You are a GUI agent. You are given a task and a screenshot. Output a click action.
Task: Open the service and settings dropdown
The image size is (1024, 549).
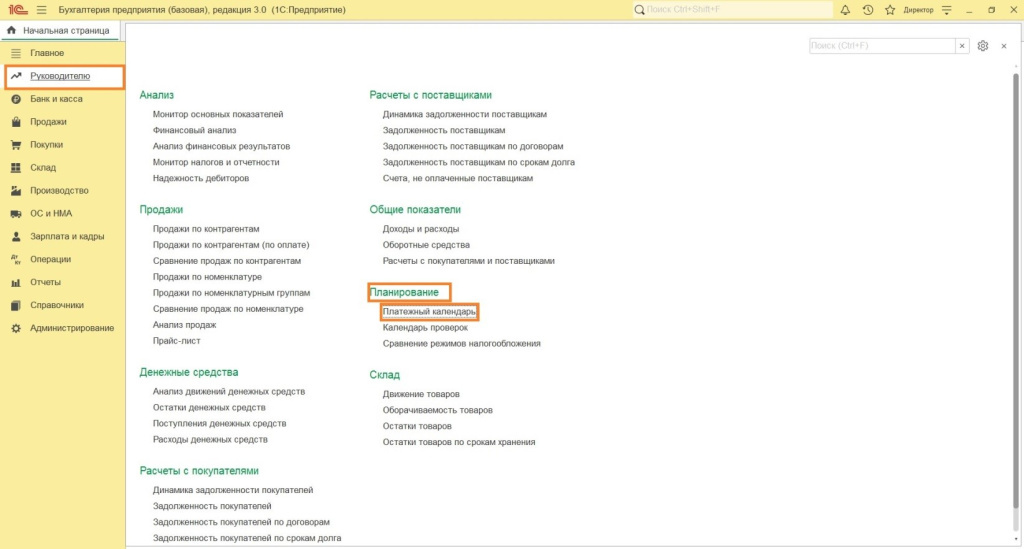tap(946, 10)
